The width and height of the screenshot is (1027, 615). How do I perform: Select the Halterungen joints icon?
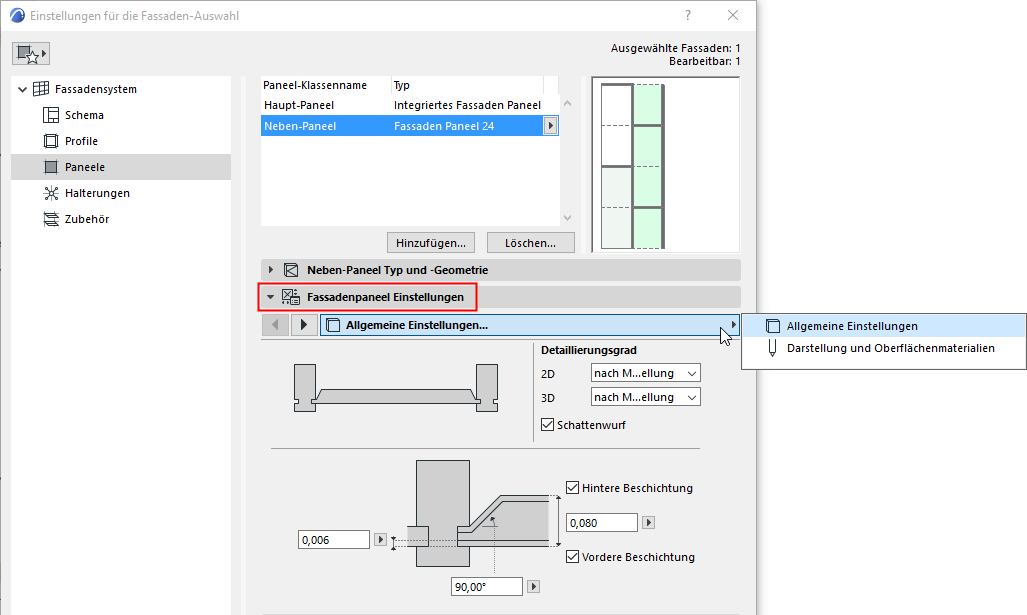(49, 192)
